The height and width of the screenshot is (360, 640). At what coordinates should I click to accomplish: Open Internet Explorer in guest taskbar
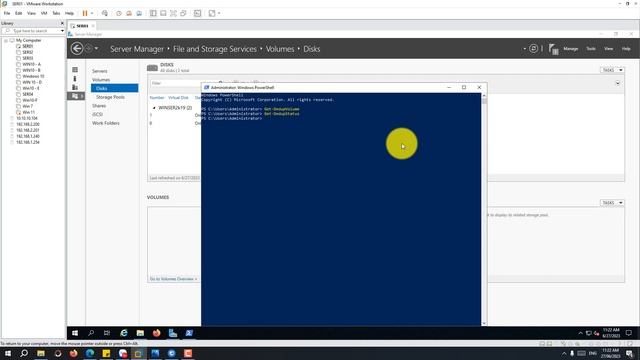point(124,333)
